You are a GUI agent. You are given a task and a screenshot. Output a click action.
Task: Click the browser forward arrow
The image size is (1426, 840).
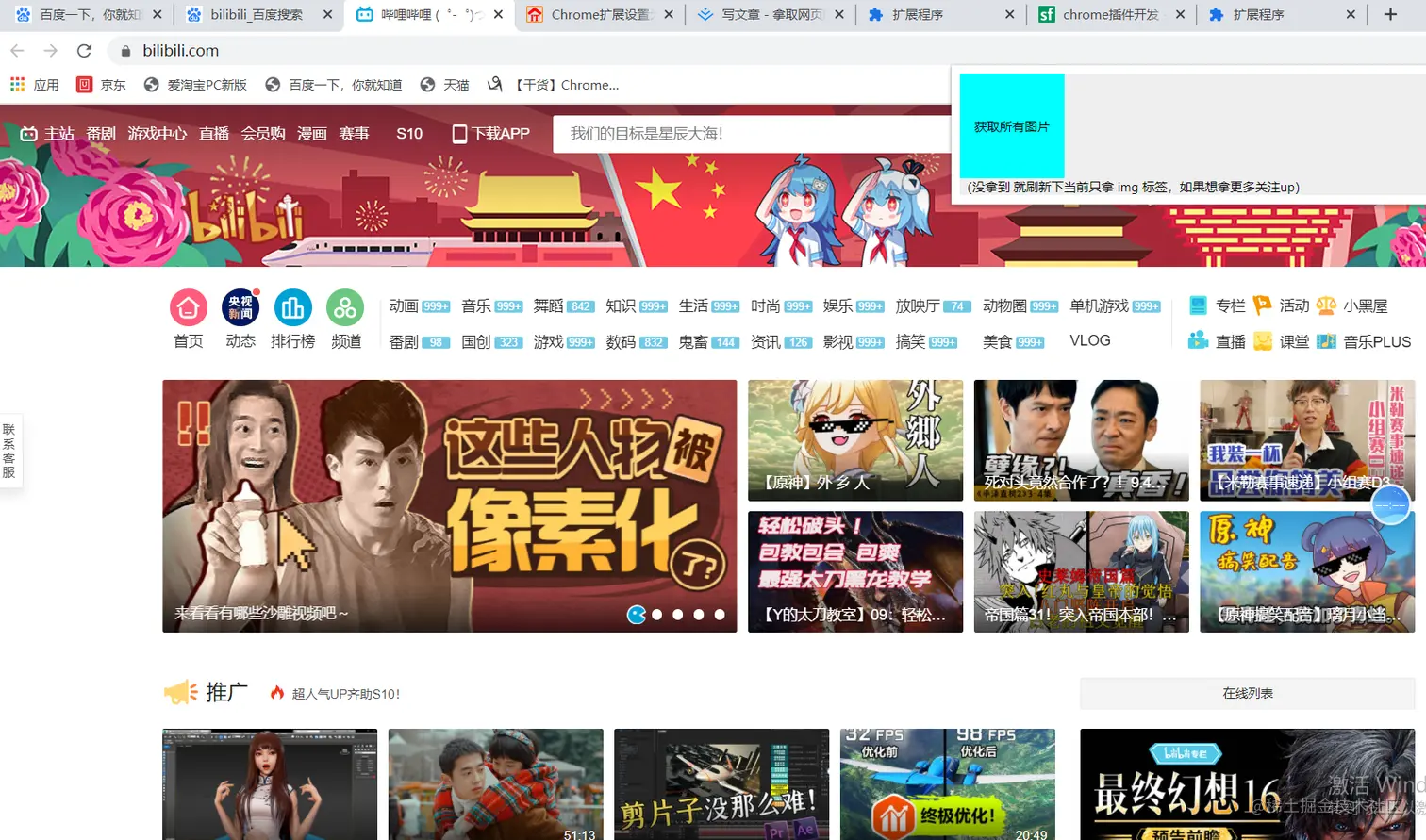click(51, 51)
